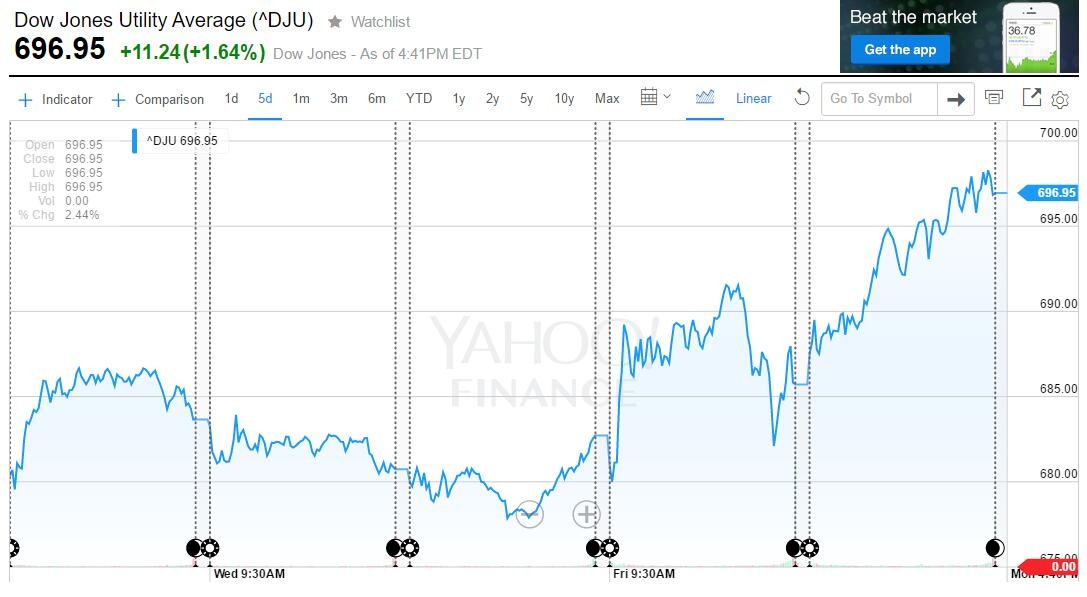Click the Go To Symbol field
The width and height of the screenshot is (1087, 597).
tap(879, 98)
